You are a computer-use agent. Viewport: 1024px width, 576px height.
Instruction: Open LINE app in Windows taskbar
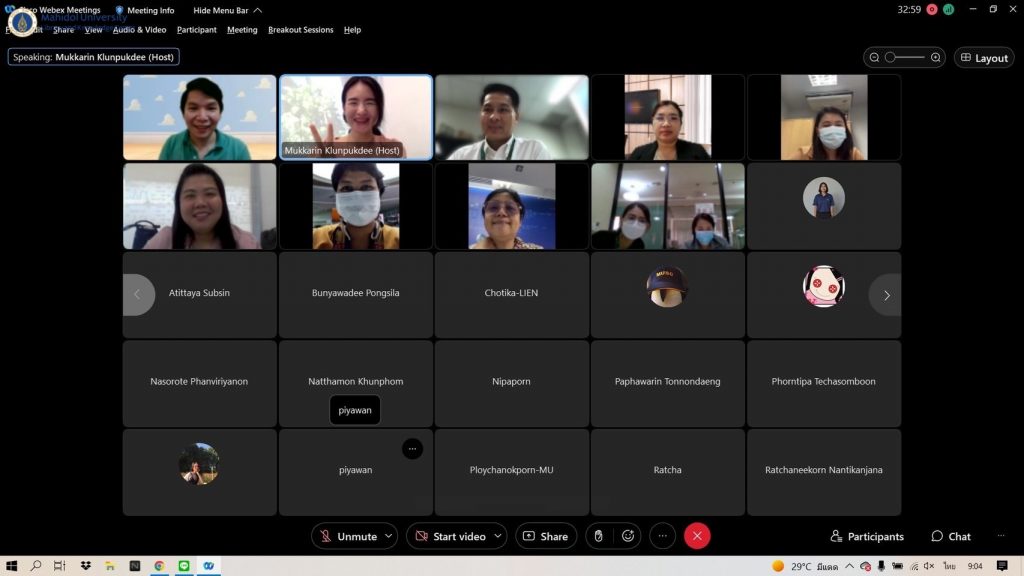pos(184,566)
